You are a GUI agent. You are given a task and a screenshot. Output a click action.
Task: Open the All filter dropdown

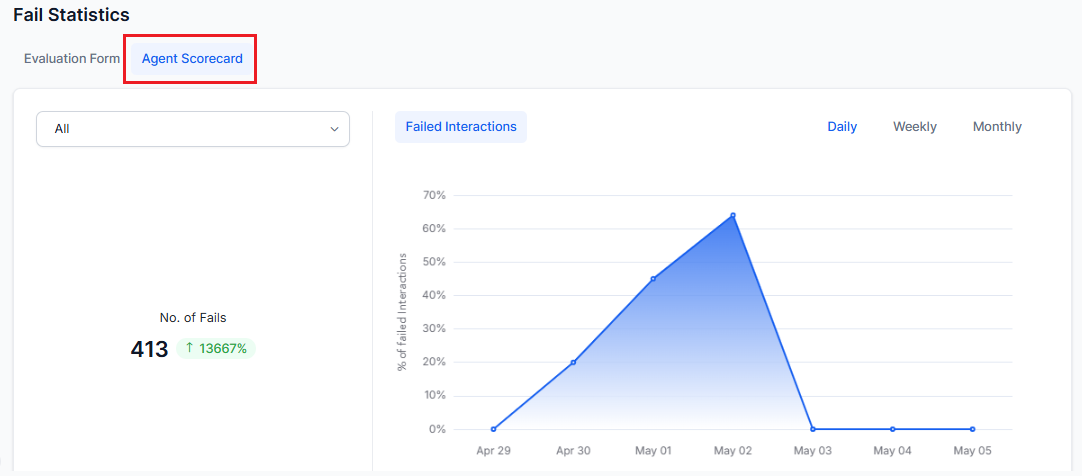192,129
